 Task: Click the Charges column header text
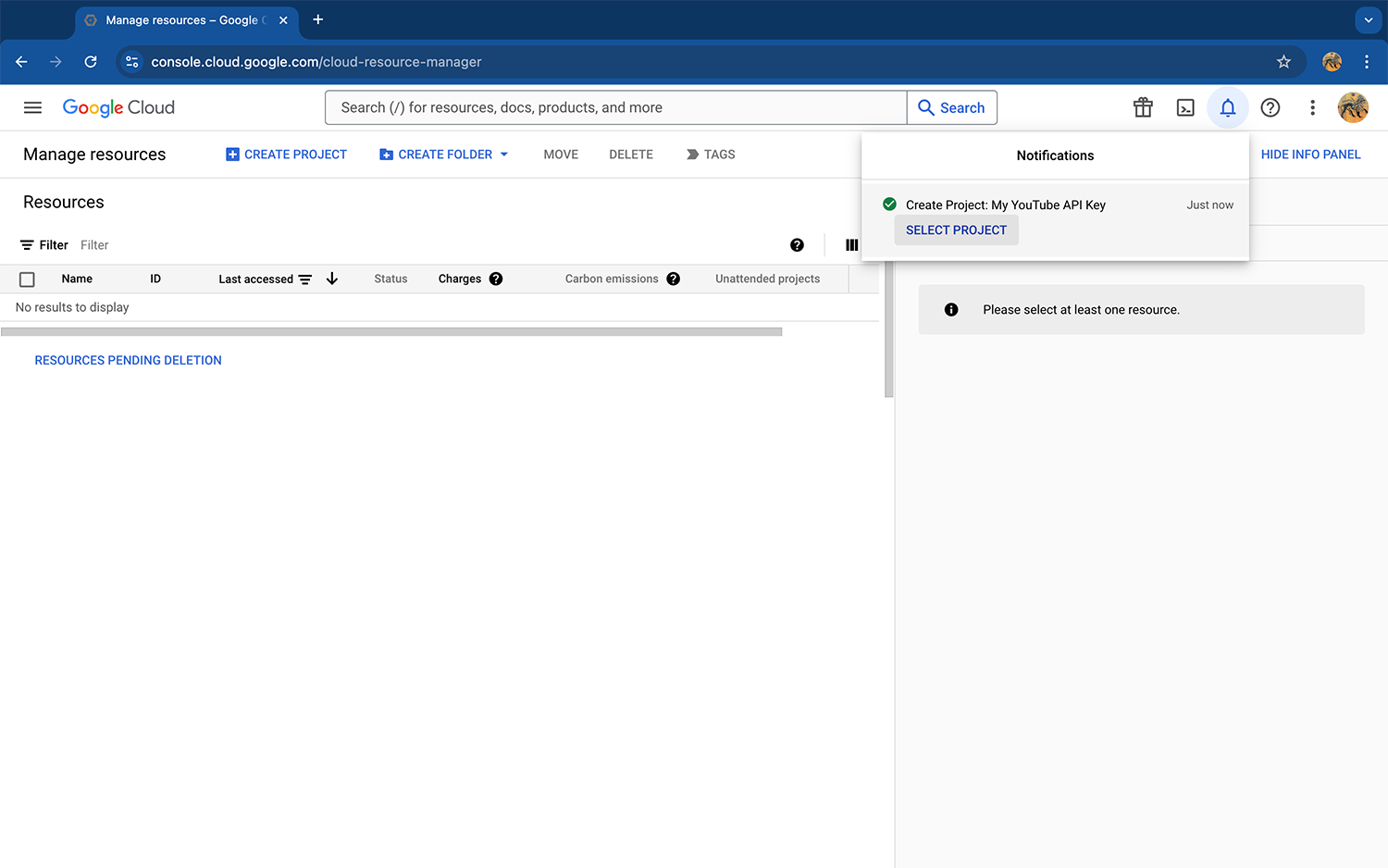[x=460, y=279]
